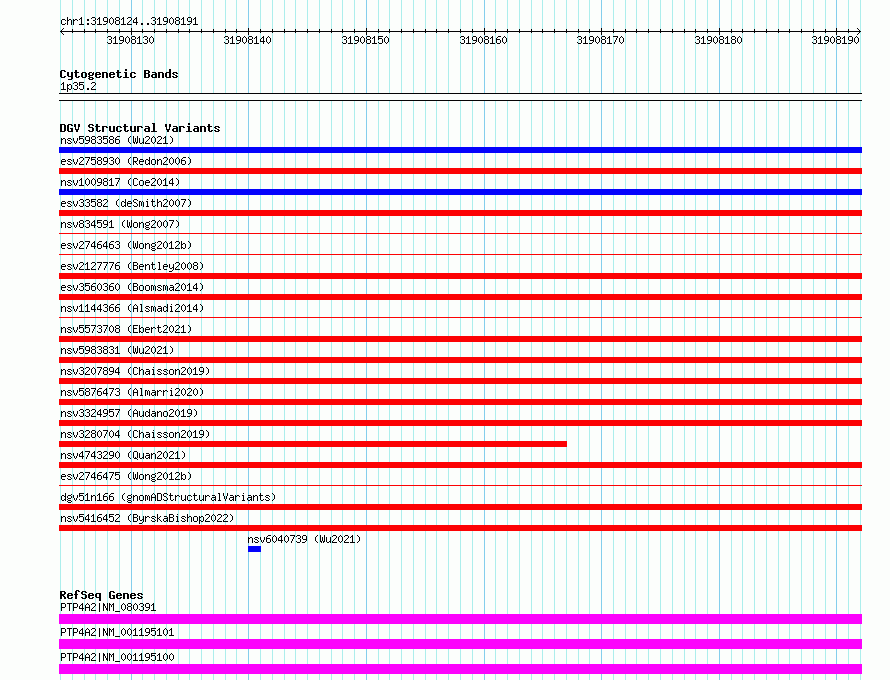Image resolution: width=890 pixels, height=680 pixels.
Task: Open PTP4A2|NM_001195100 gene label
Action: 117,657
